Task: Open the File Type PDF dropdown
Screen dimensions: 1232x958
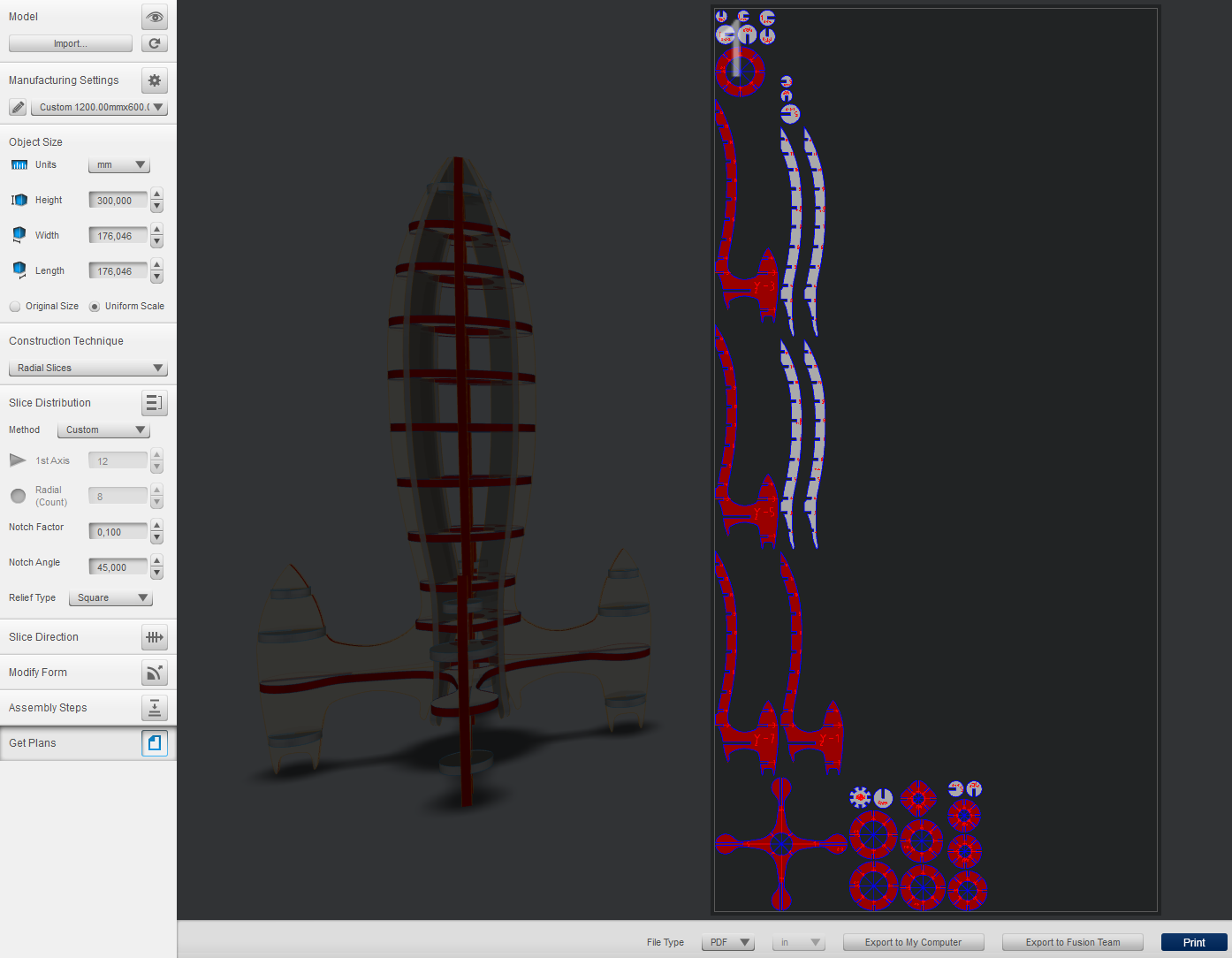Action: coord(728,942)
